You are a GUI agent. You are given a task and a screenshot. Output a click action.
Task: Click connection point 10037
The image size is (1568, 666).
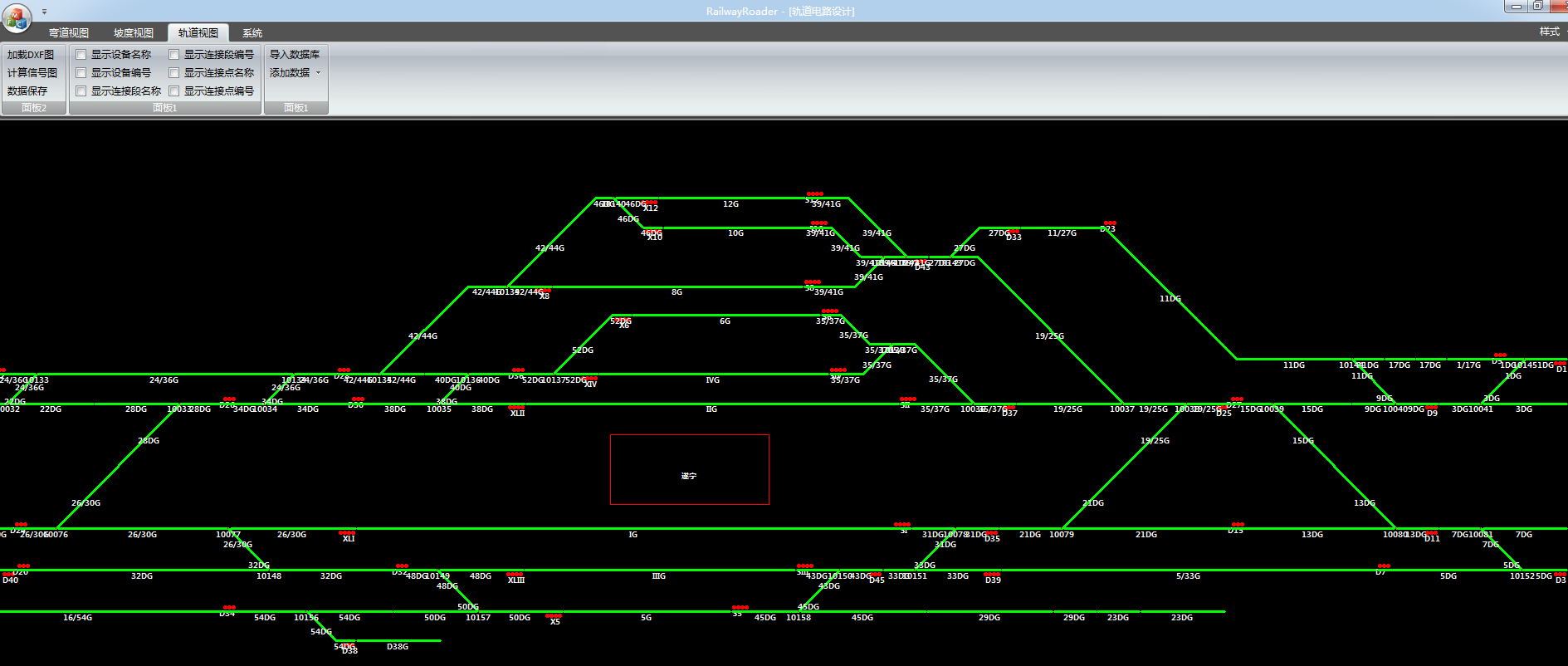tap(1122, 409)
